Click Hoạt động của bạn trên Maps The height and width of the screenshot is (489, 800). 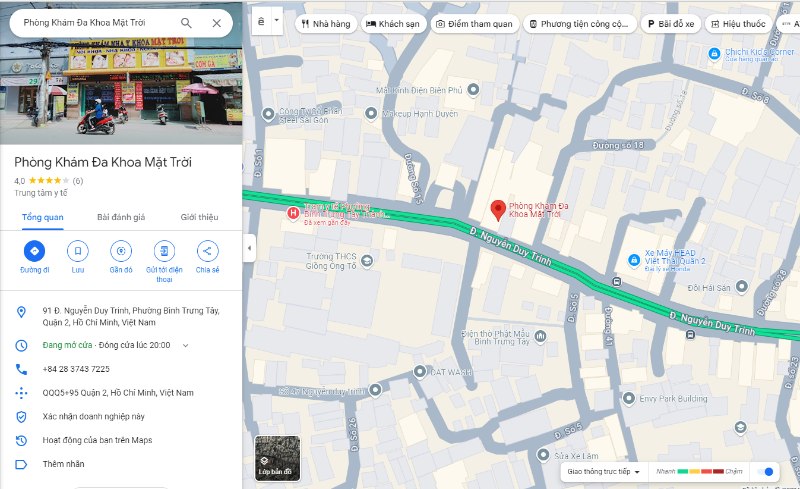click(x=97, y=440)
